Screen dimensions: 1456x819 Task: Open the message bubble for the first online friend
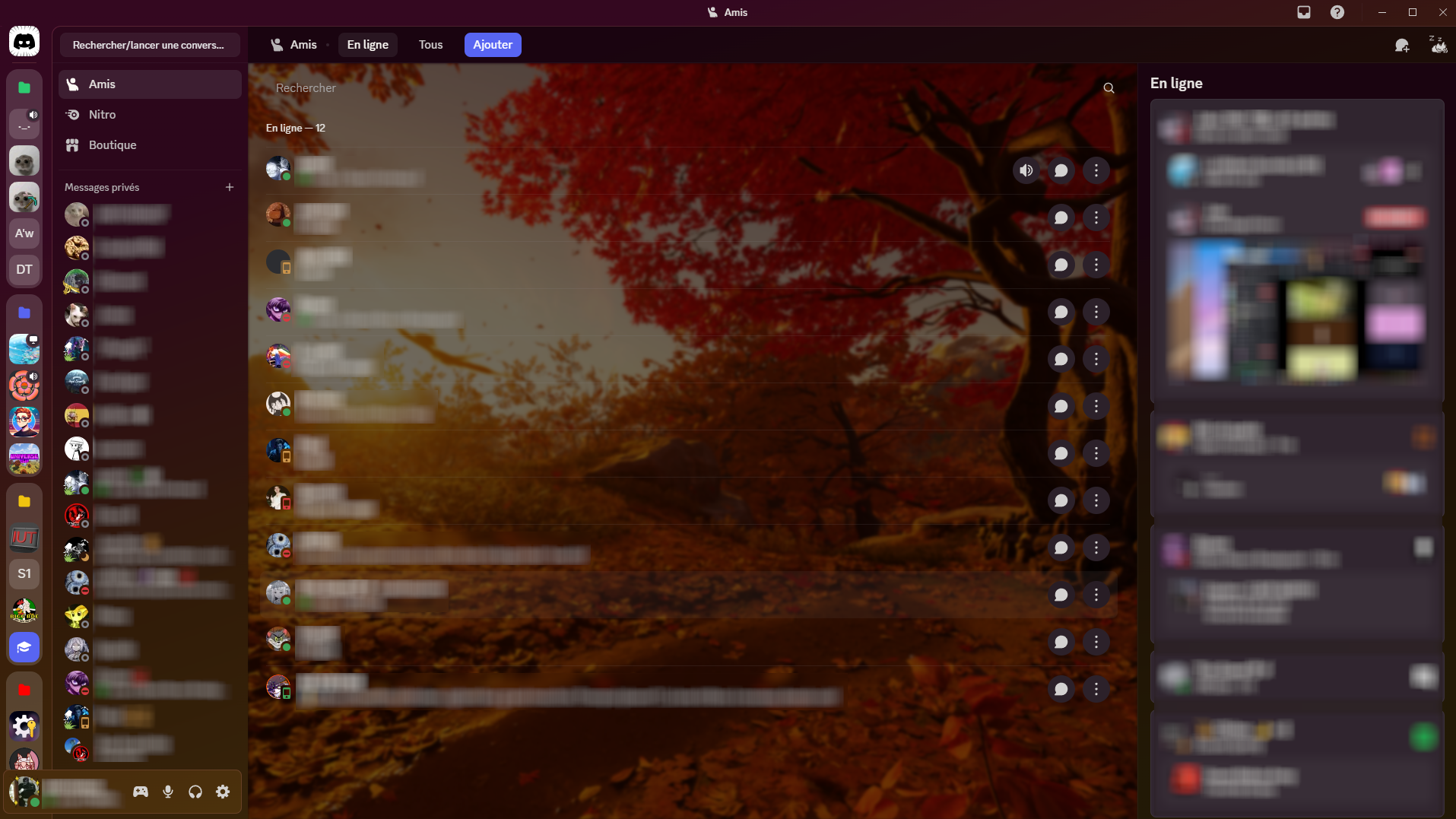pyautogui.click(x=1061, y=170)
